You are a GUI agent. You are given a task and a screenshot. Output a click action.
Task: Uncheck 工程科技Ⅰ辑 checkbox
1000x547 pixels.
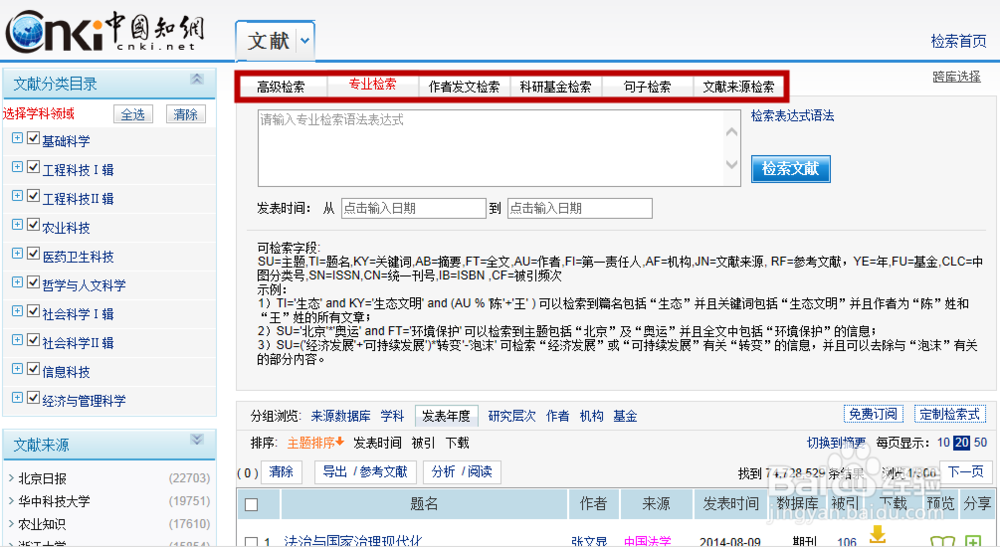34,167
